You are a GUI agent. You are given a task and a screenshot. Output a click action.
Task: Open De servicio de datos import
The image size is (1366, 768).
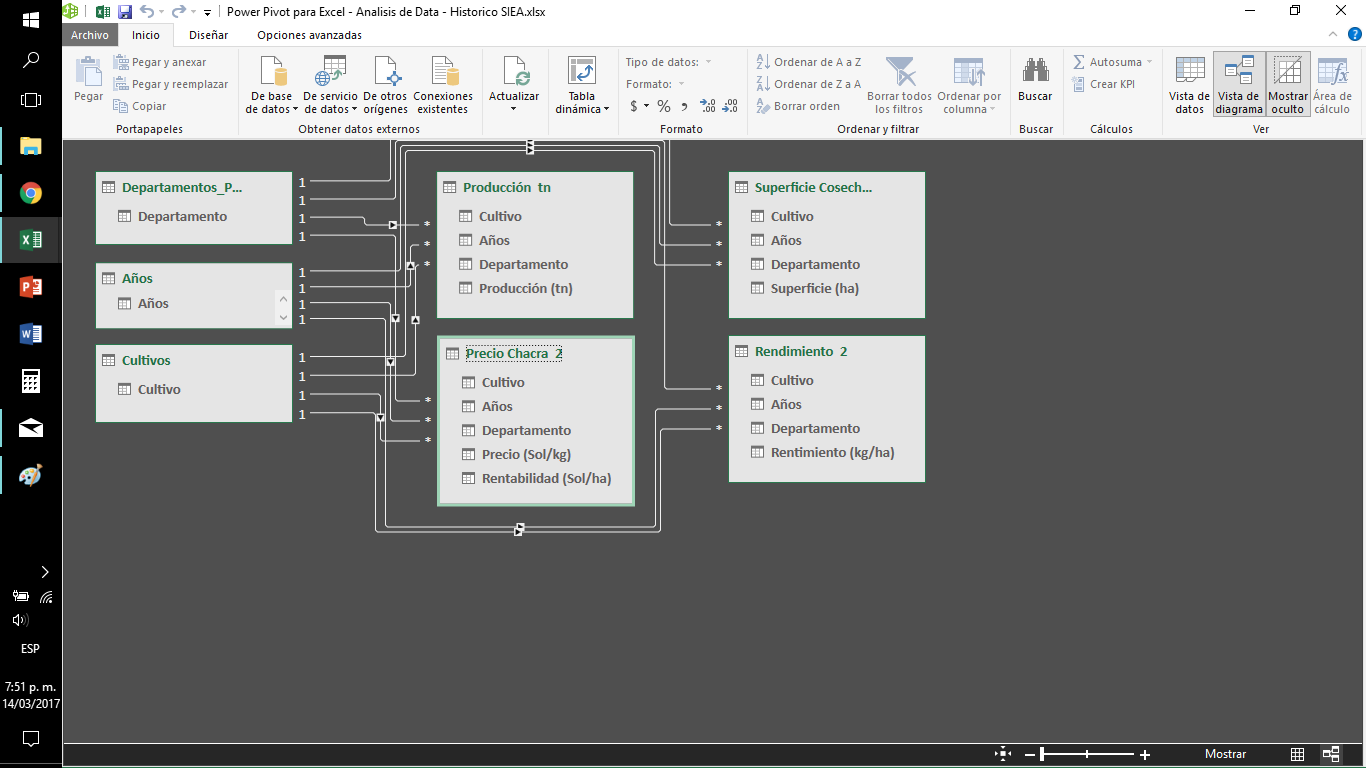[330, 85]
